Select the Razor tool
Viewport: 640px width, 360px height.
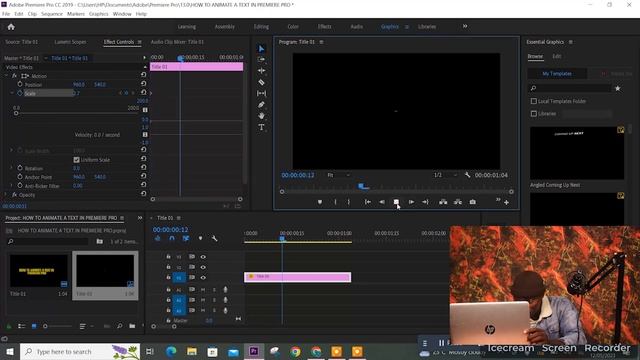click(261, 82)
